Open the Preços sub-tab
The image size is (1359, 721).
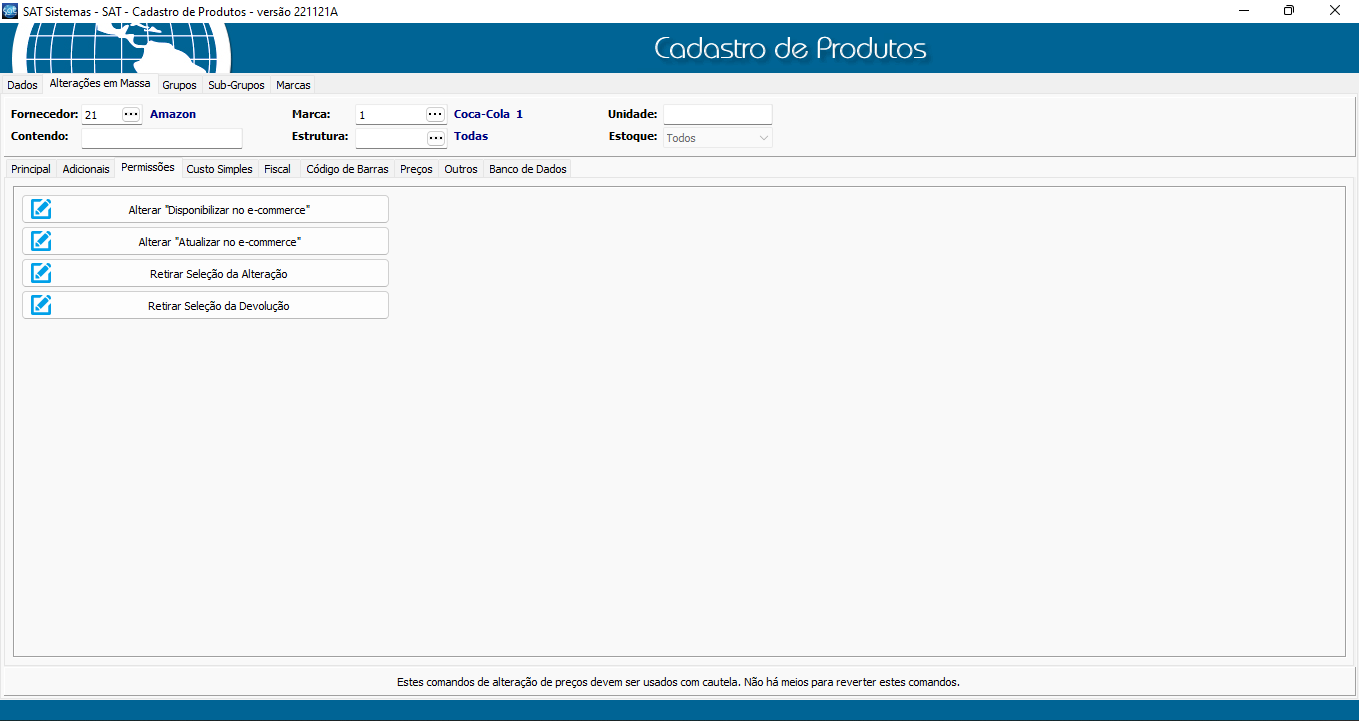pos(416,169)
